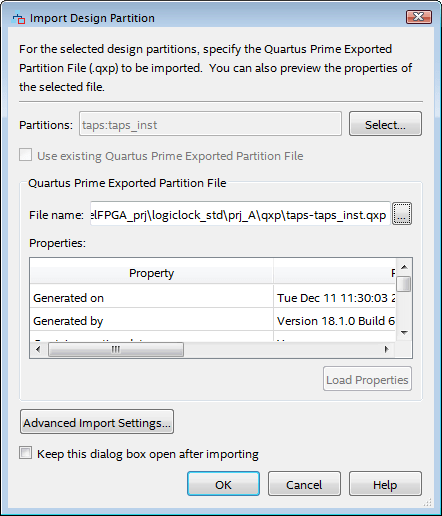Click the properties table scroll up arrow
The height and width of the screenshot is (516, 442).
404,267
